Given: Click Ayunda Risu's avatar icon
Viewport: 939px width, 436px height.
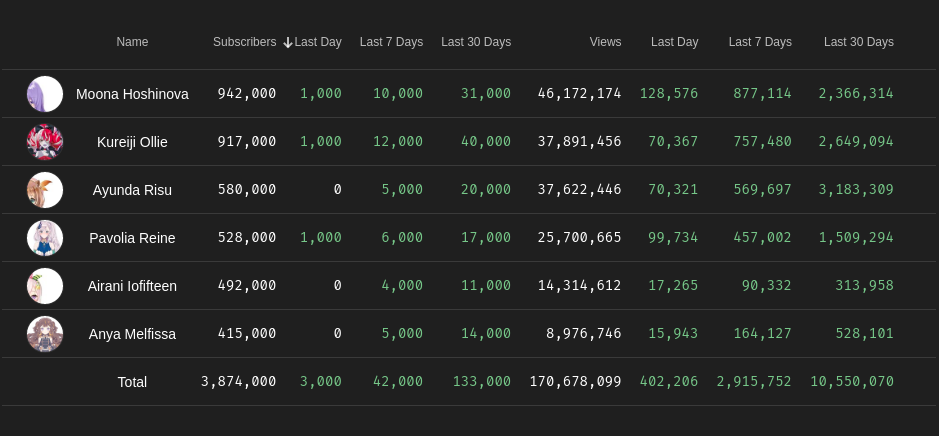Looking at the screenshot, I should coord(45,190).
